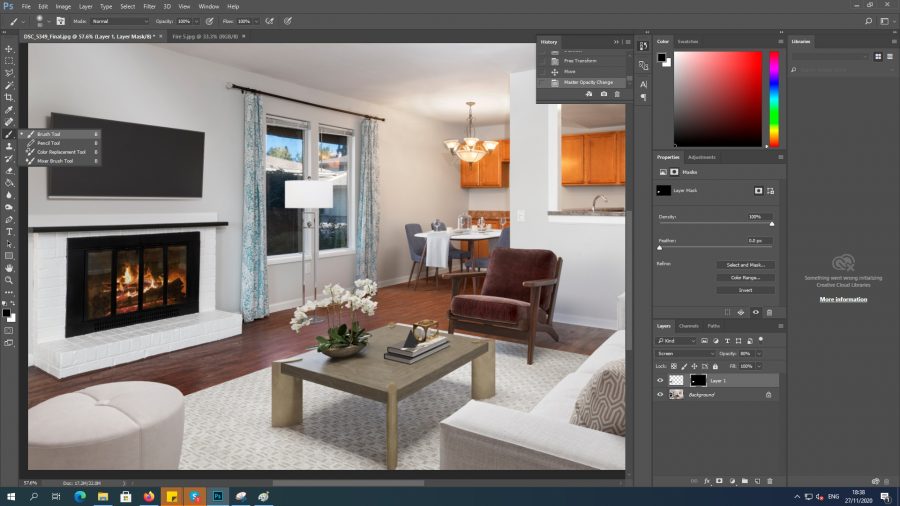Click the apply mask icon in Properties
Screen dimensions: 900x506
coord(741,312)
